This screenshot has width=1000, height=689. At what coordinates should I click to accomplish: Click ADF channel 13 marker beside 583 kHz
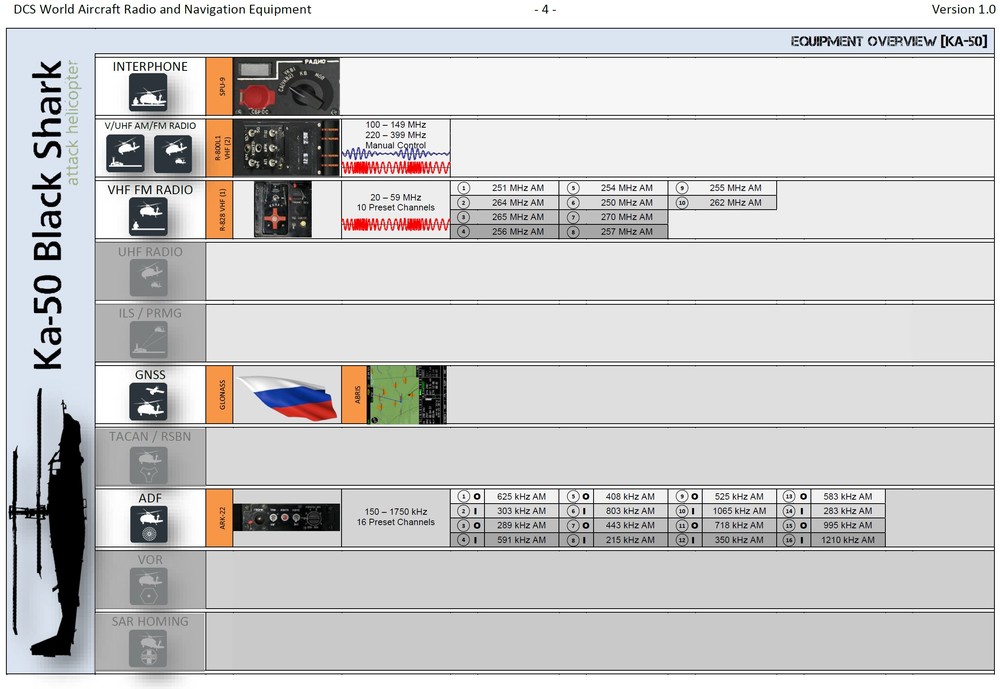[x=789, y=496]
